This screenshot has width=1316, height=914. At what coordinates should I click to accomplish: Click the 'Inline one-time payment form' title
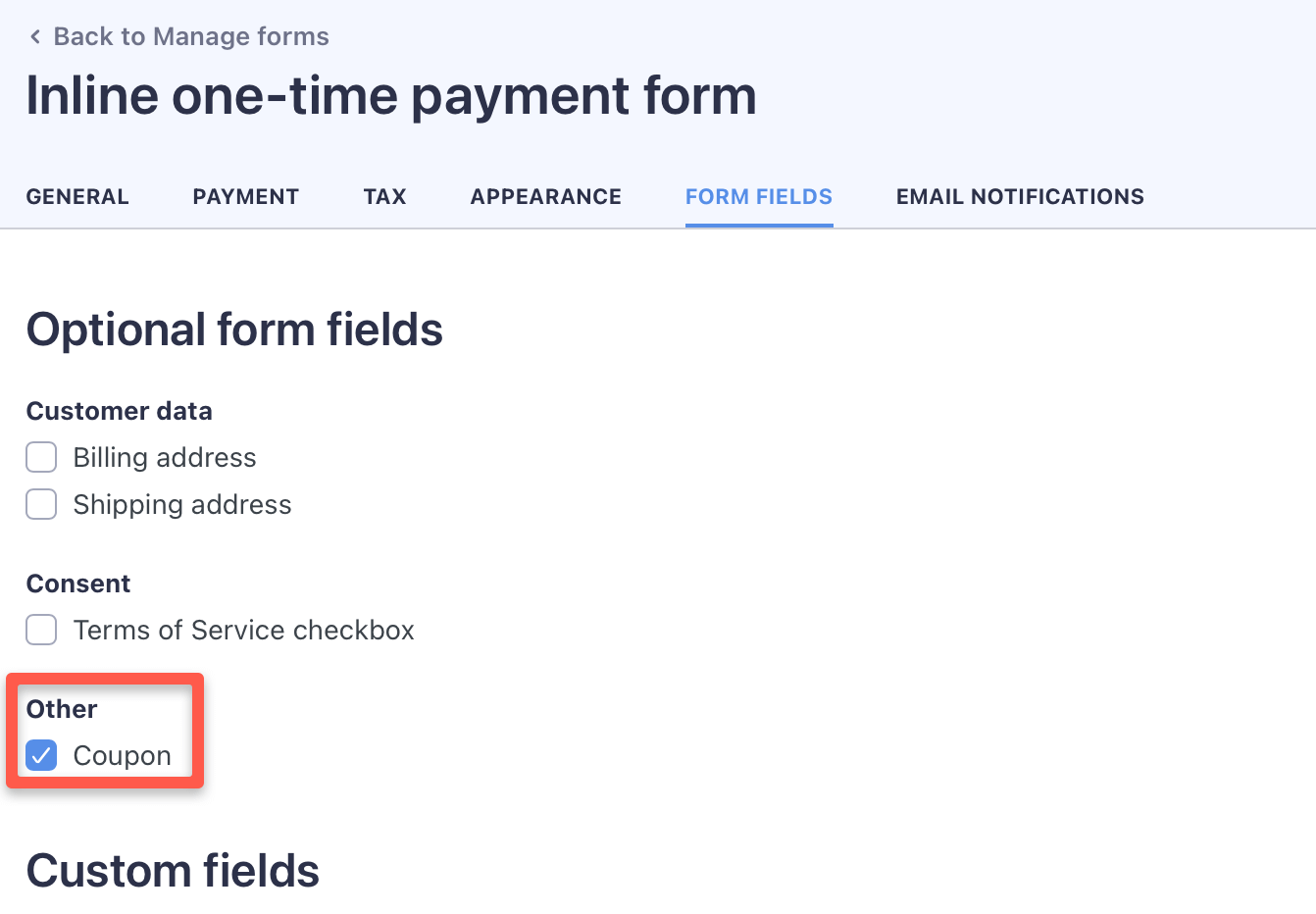pyautogui.click(x=391, y=96)
